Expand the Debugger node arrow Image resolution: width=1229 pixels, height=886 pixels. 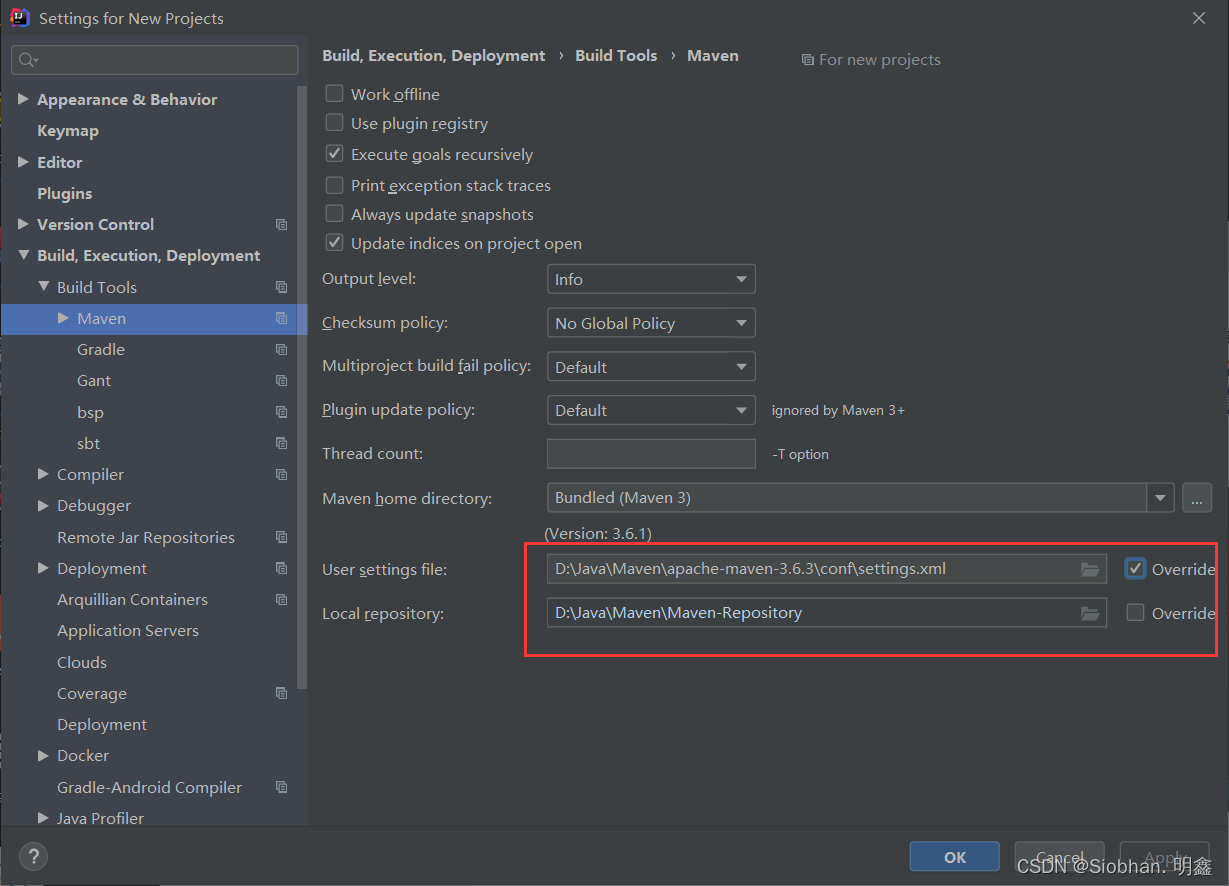pos(43,506)
